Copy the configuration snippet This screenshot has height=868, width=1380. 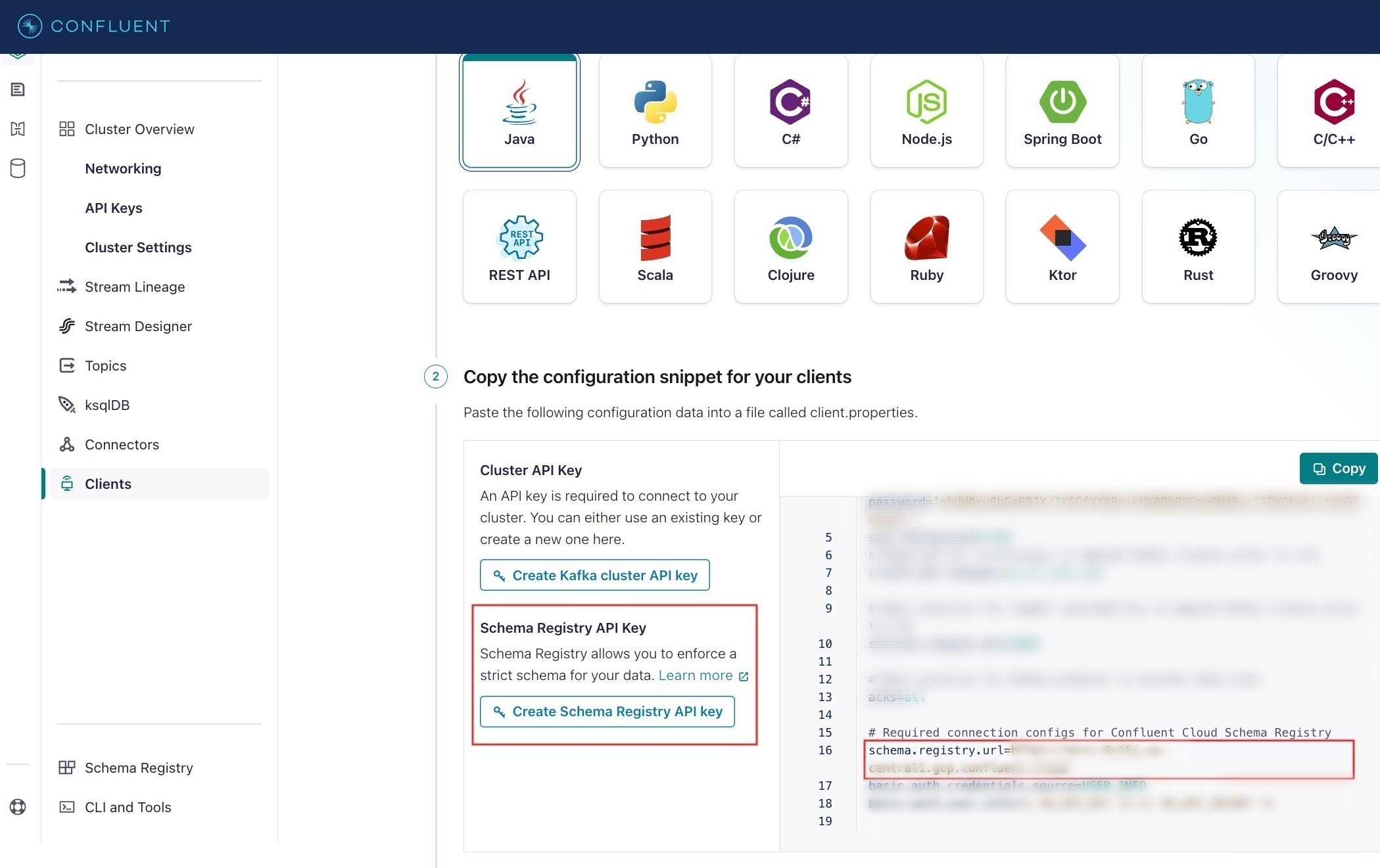click(x=1339, y=468)
